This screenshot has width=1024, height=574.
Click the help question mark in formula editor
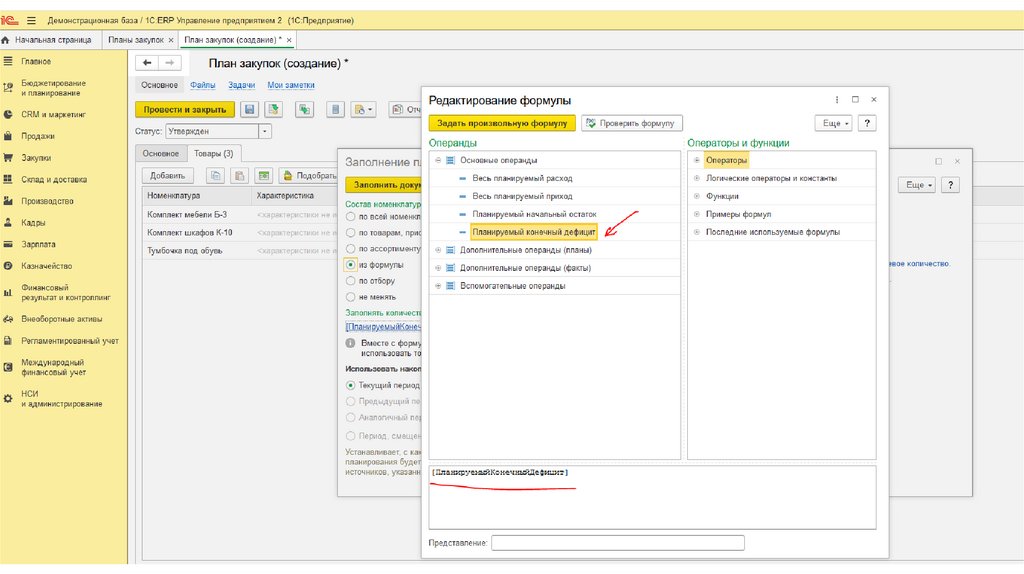pyautogui.click(x=867, y=123)
